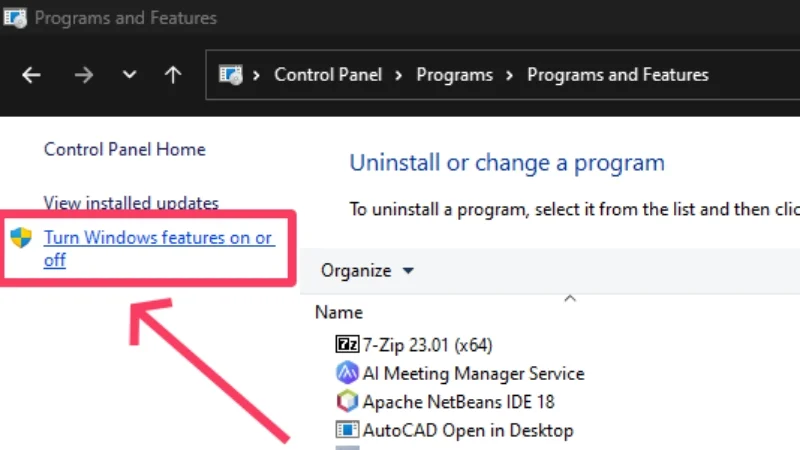This screenshot has width=800, height=450.
Task: Open the View installed updates link
Action: [x=131, y=203]
